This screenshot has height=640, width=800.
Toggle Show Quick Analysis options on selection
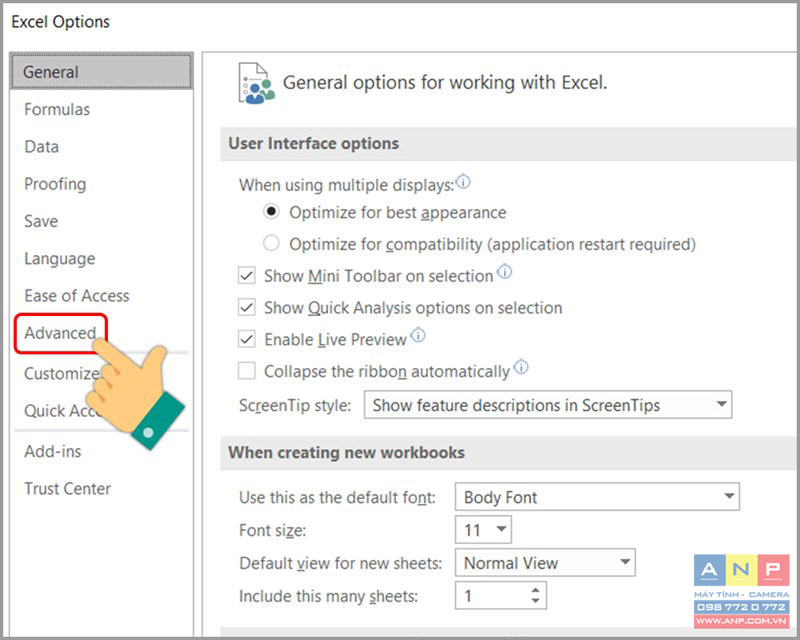click(x=247, y=308)
